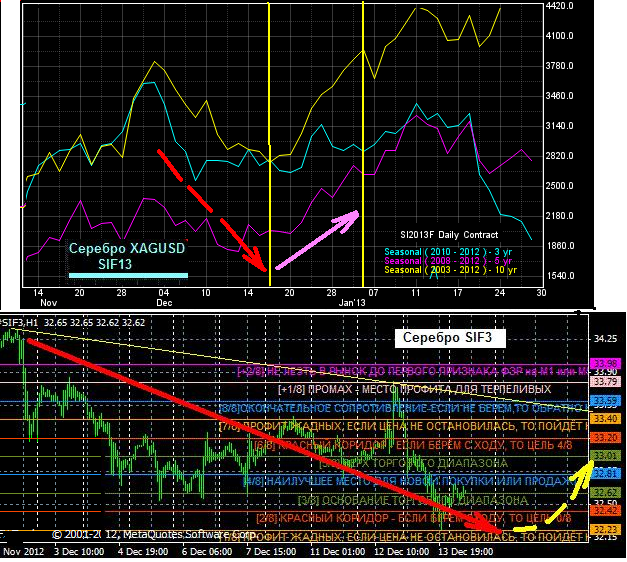Select the 3460.0 axis value
The width and height of the screenshot is (627, 562).
click(x=561, y=96)
